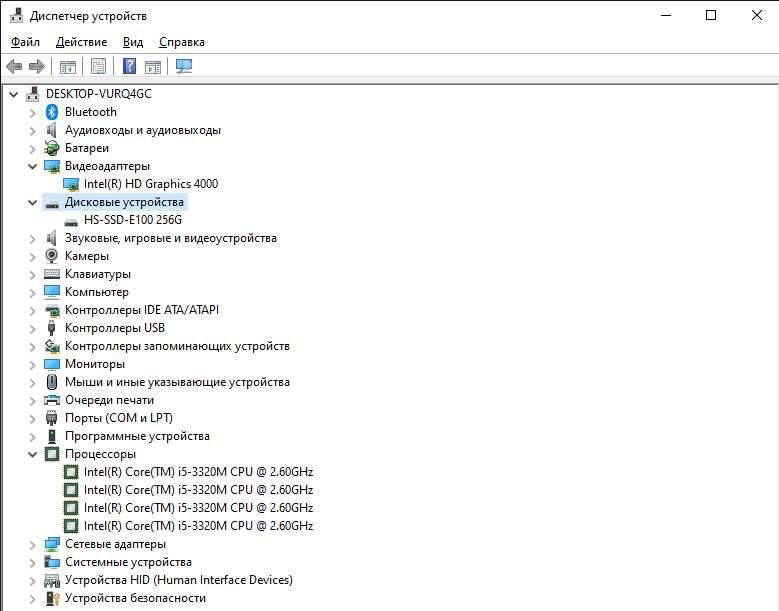This screenshot has width=779, height=611.
Task: Collapse the Процессоры category
Action: [33, 454]
